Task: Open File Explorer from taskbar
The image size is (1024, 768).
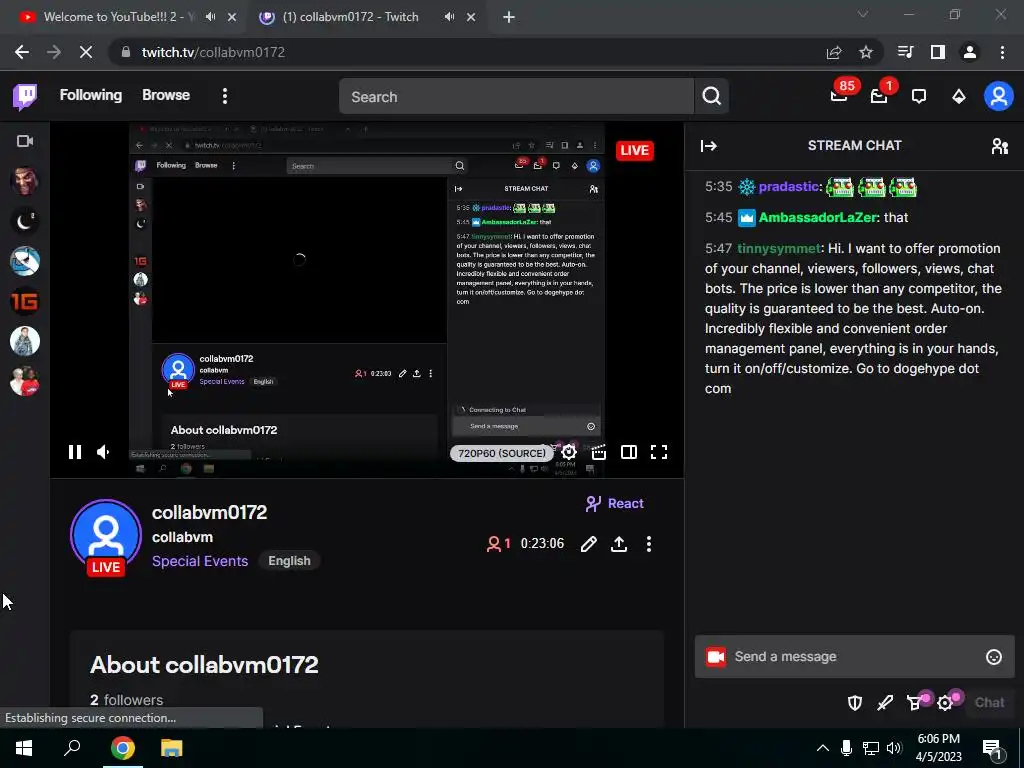Action: click(172, 748)
